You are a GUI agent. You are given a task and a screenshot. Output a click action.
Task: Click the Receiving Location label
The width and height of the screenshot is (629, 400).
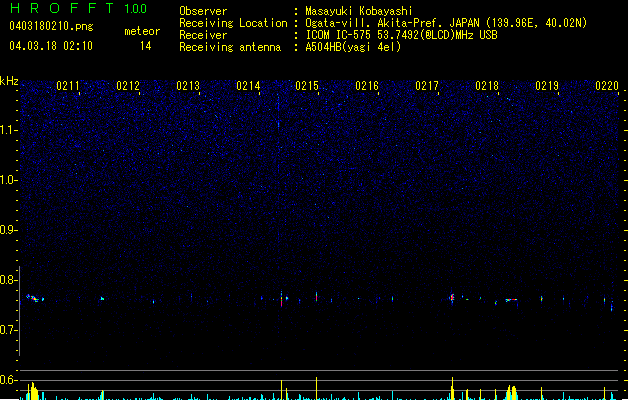(x=233, y=23)
